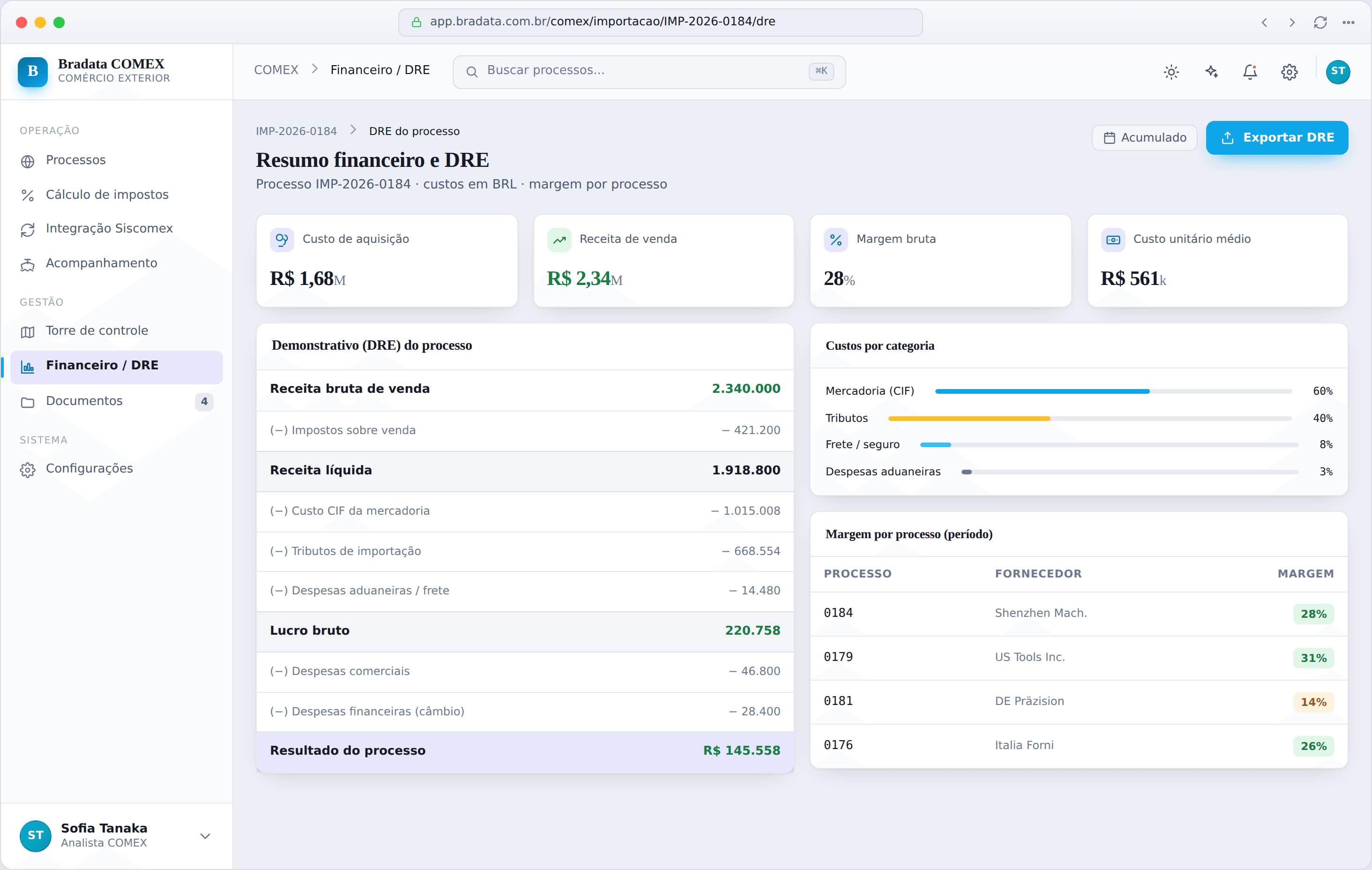Toggle the Acumulado period view
The width and height of the screenshot is (1372, 870).
click(1144, 137)
